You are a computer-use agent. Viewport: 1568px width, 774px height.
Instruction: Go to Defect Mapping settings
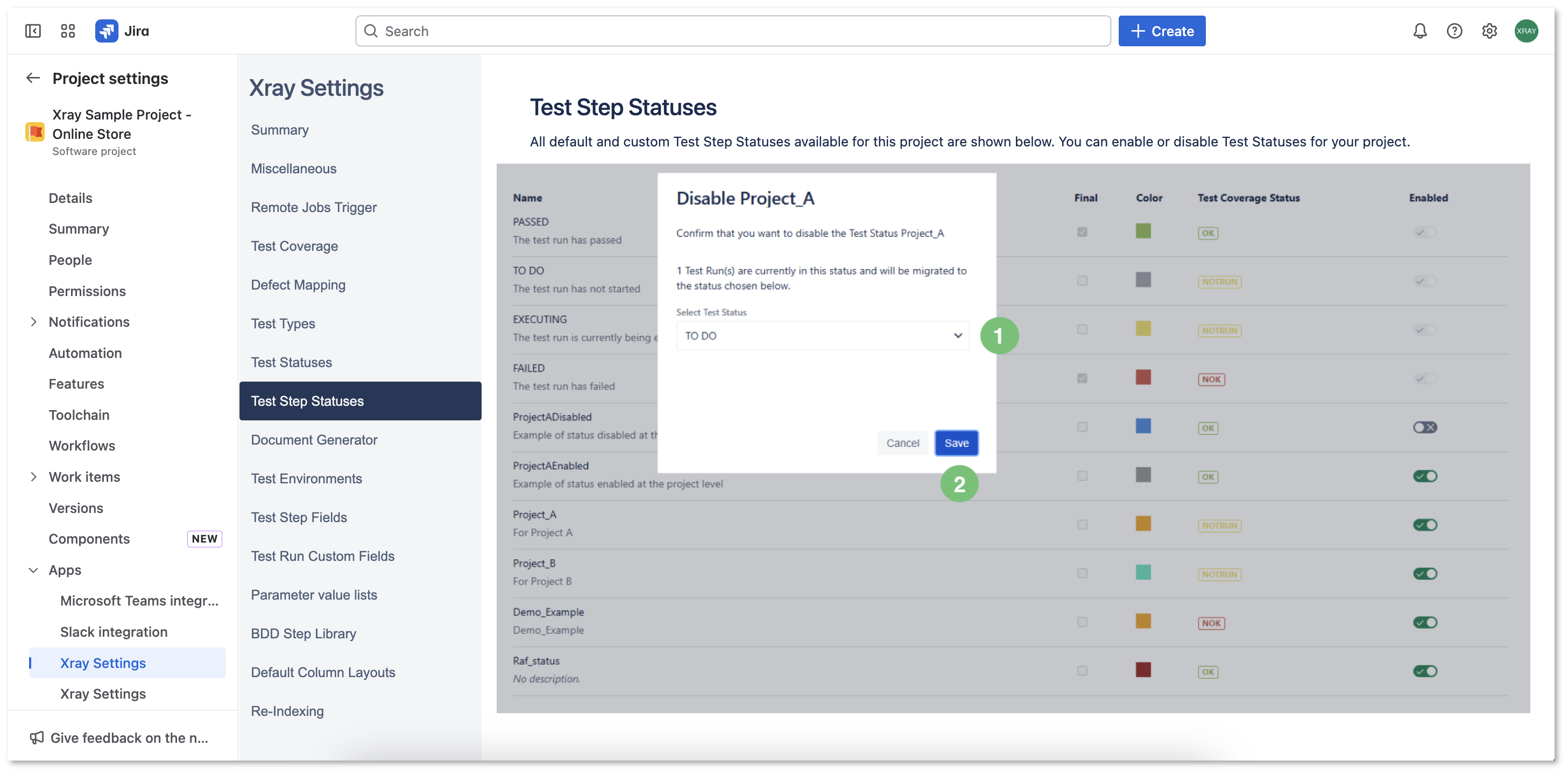298,285
